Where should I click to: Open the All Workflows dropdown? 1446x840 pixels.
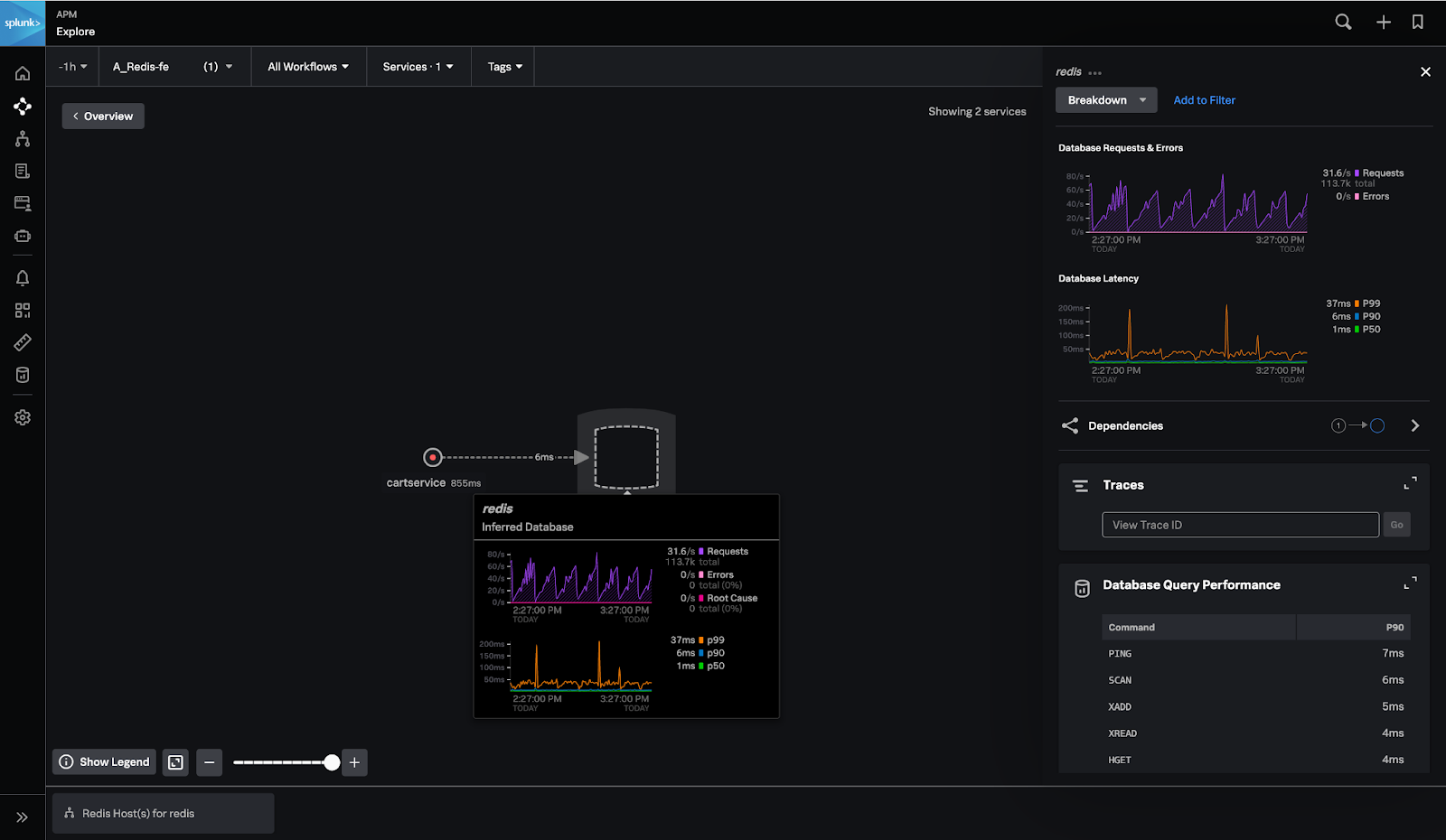click(307, 66)
